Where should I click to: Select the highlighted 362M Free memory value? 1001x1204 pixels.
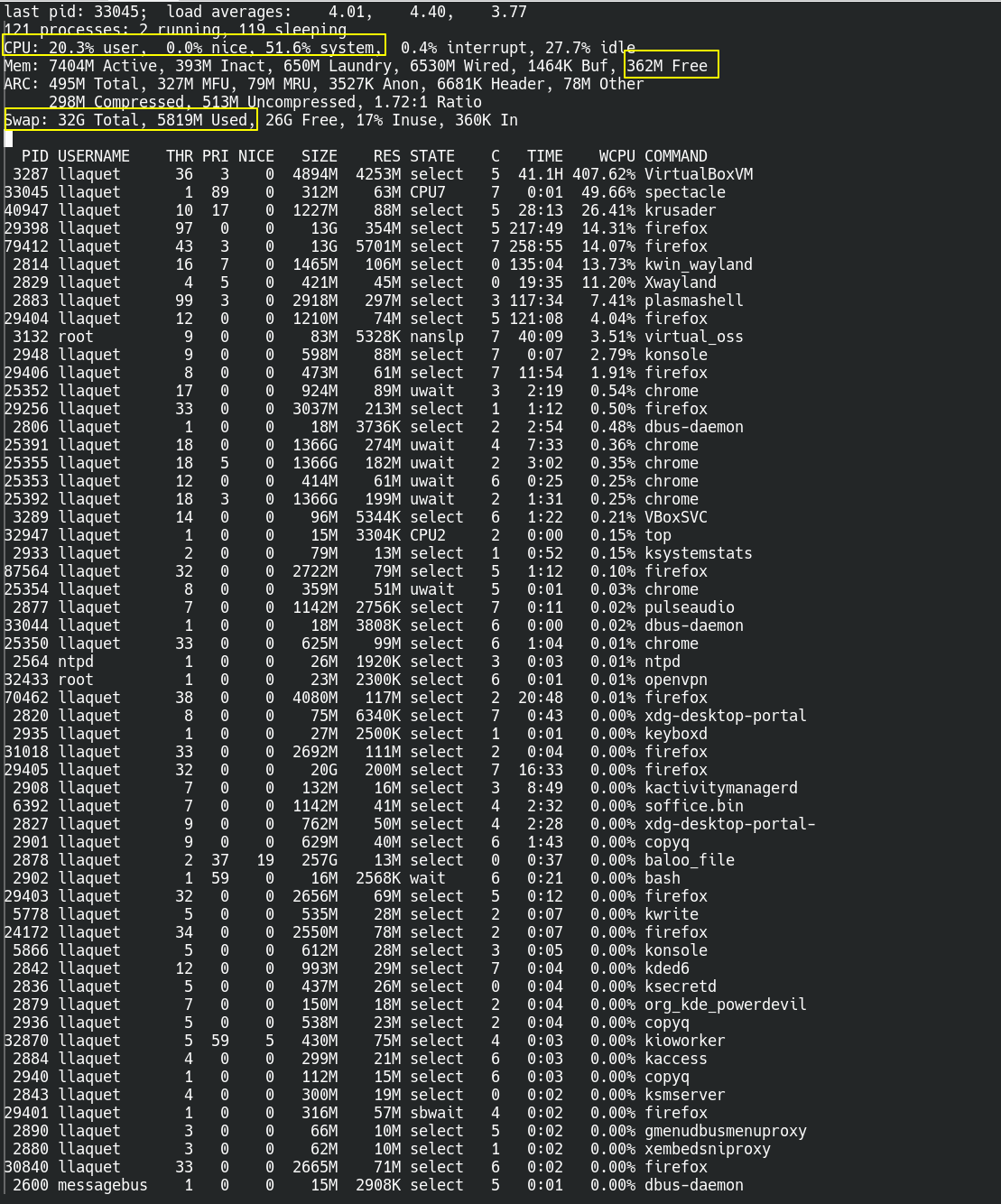[x=672, y=65]
